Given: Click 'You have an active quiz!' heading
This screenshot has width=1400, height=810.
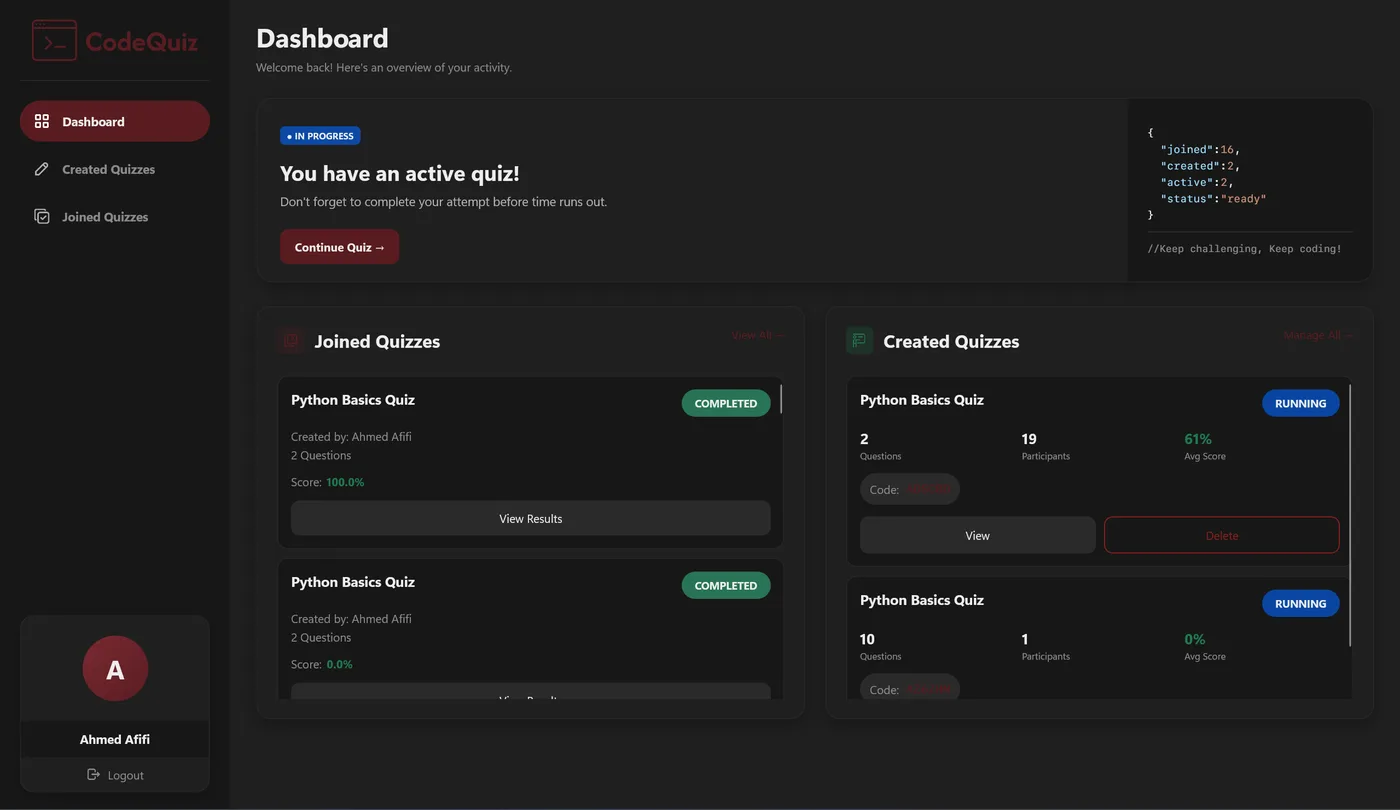Looking at the screenshot, I should click(400, 173).
